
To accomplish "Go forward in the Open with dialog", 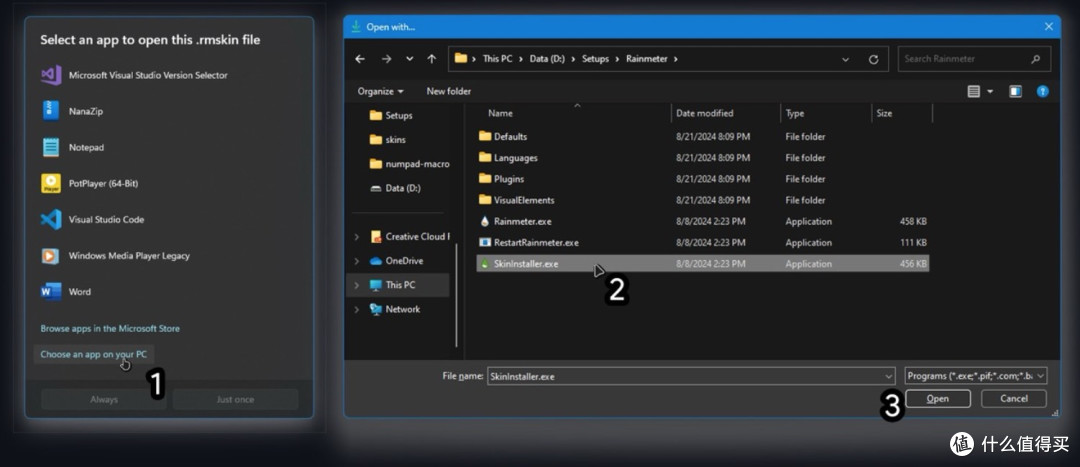I will pos(386,59).
